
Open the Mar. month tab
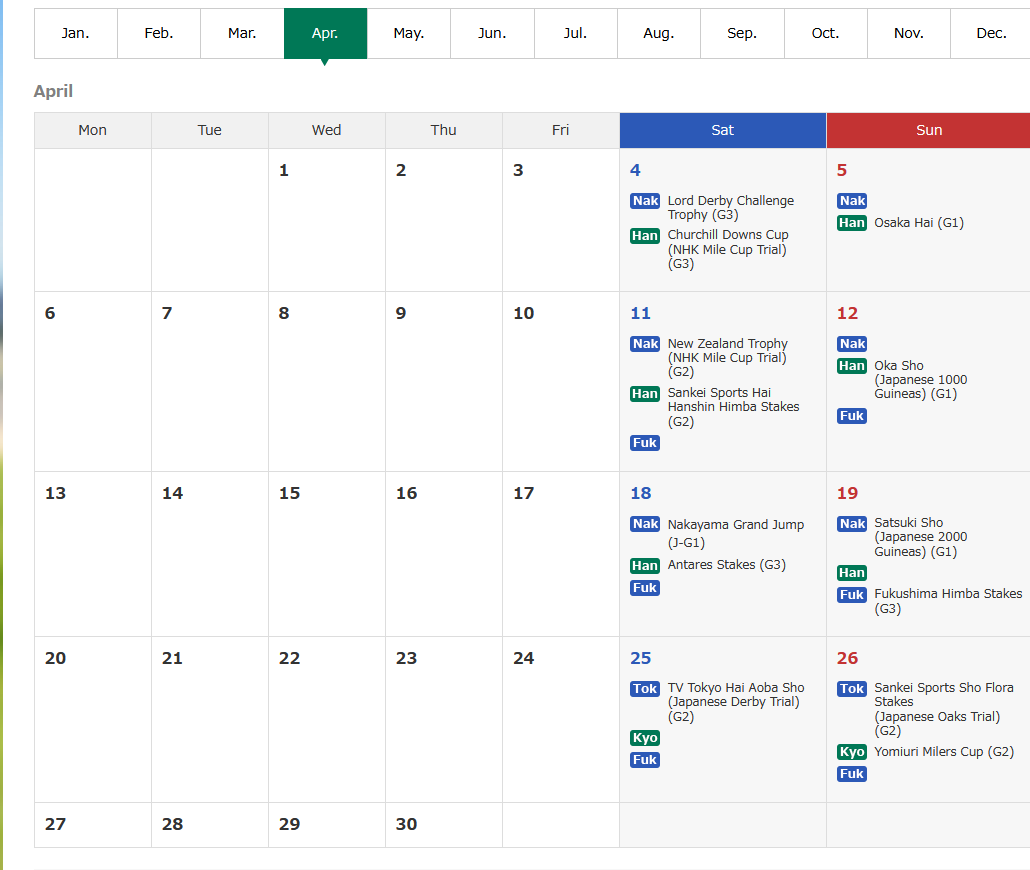[242, 34]
